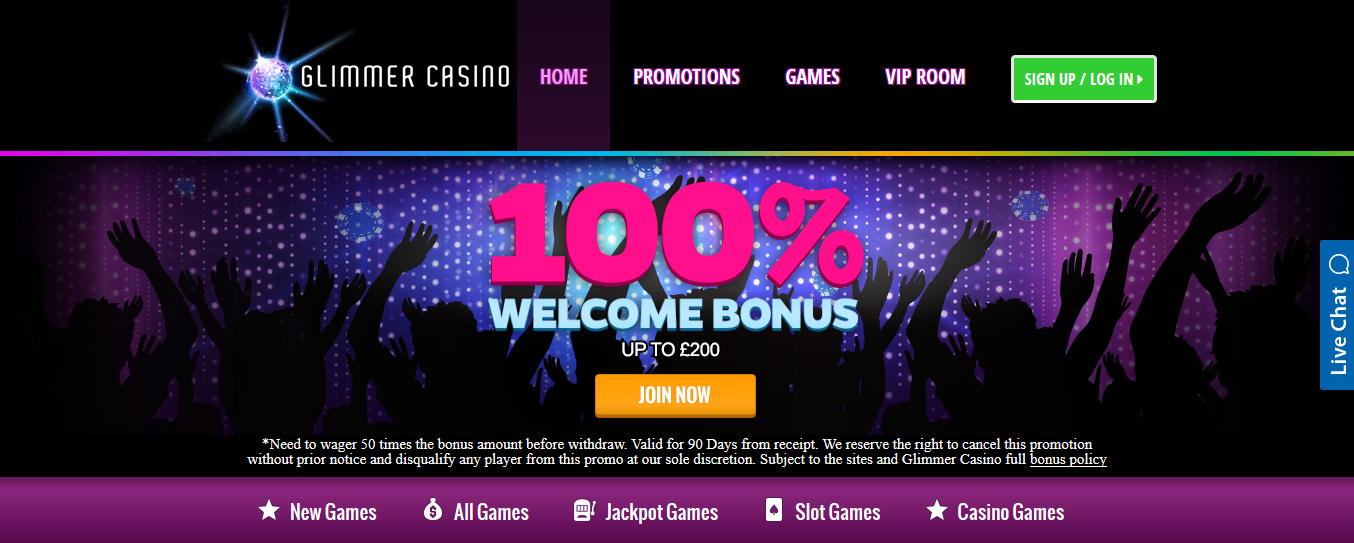Click the Sign Up / Log In button
Viewport: 1354px width, 543px height.
(1084, 79)
